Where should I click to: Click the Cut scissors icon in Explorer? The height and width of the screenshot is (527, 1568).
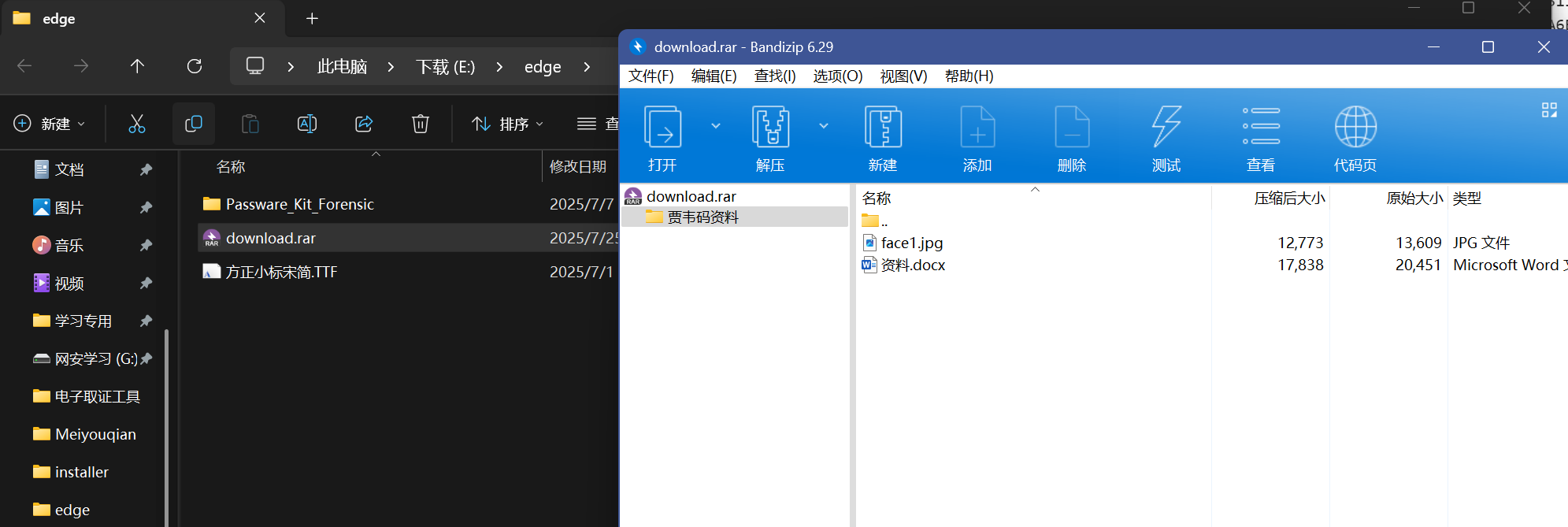[137, 124]
